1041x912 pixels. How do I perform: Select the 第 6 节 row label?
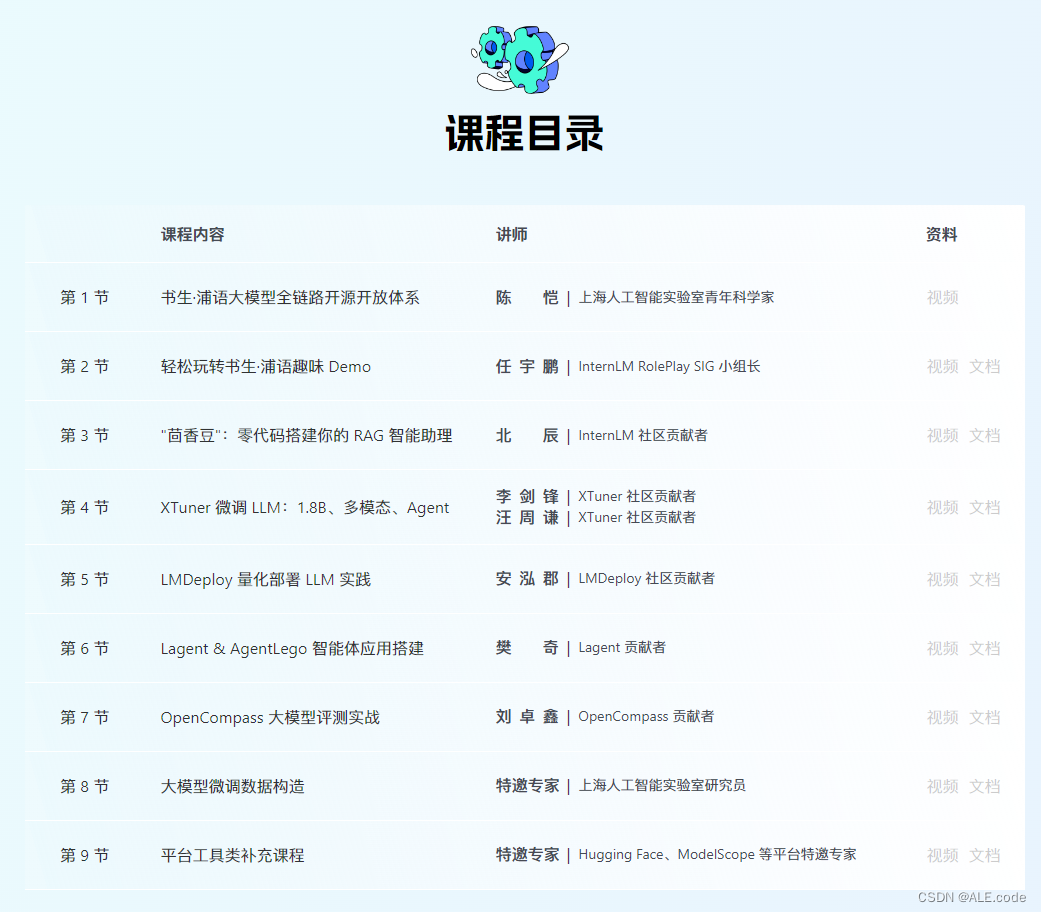(84, 648)
